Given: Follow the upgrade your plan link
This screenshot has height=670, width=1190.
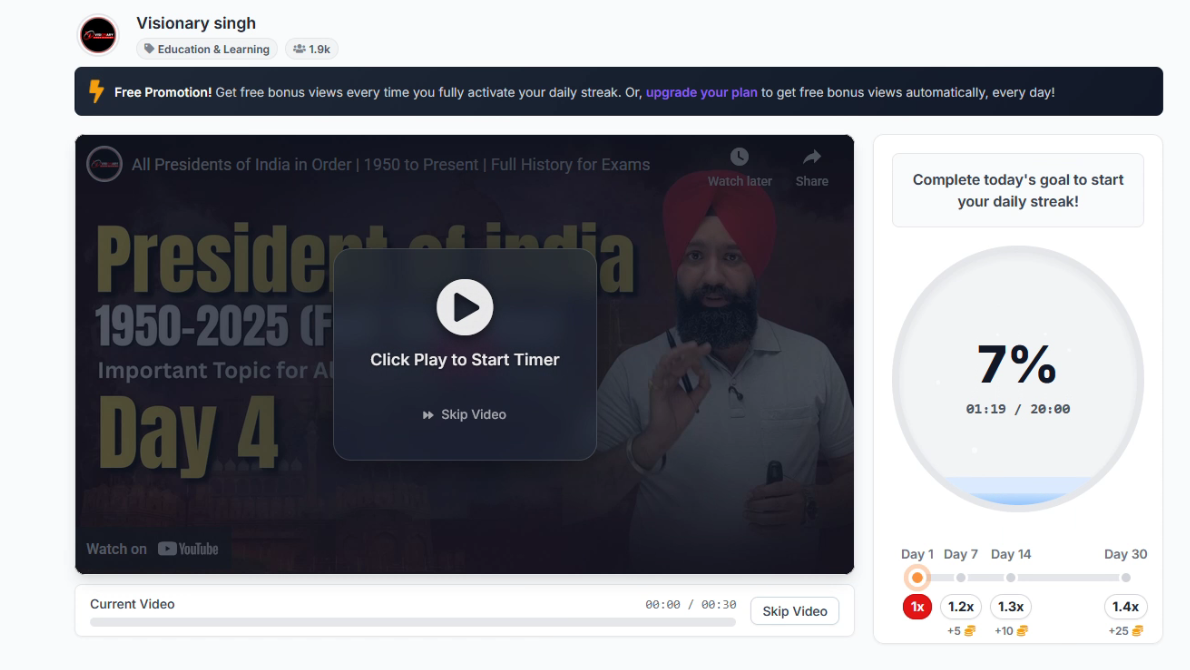Looking at the screenshot, I should 701,92.
